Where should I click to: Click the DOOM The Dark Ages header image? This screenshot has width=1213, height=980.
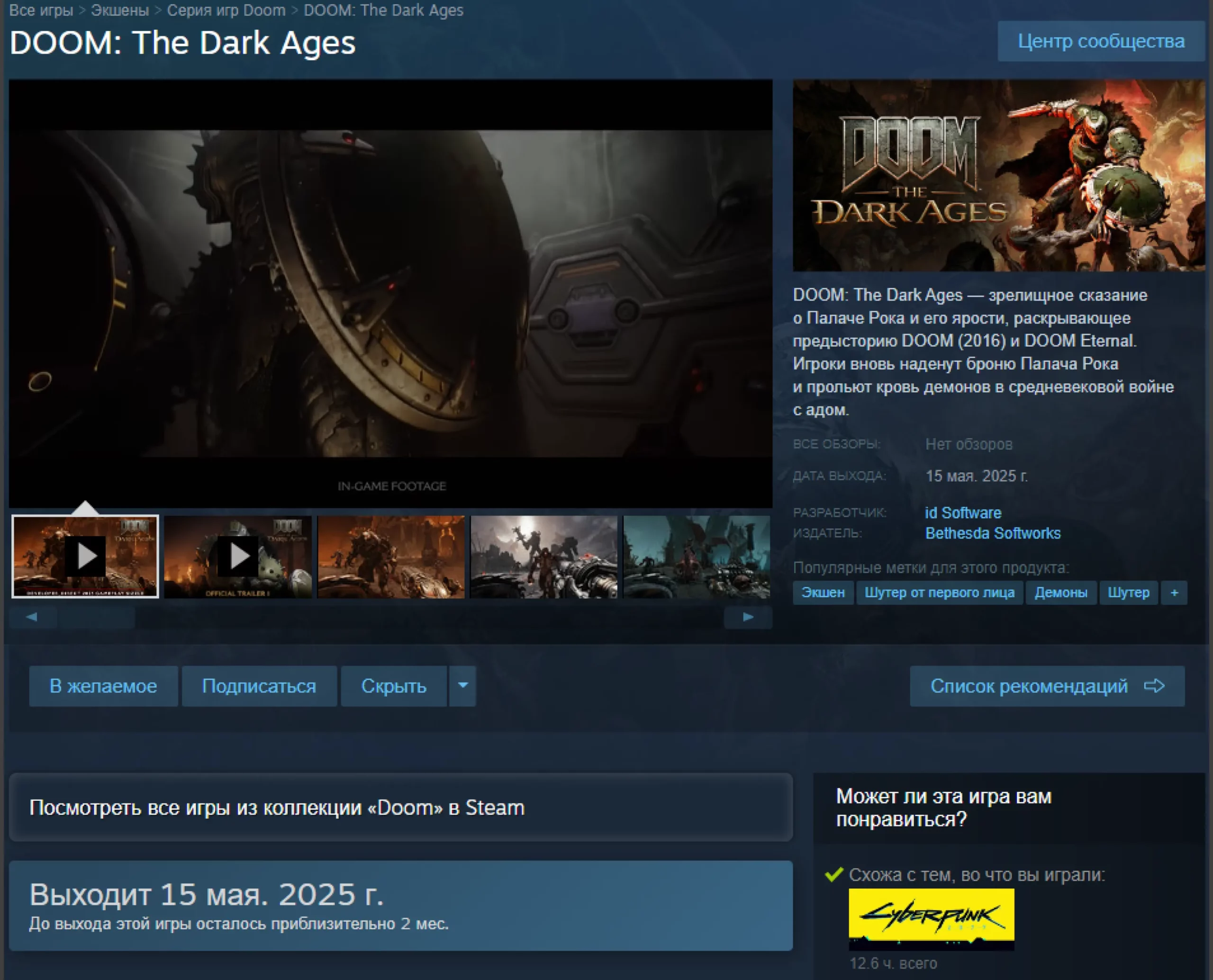998,176
